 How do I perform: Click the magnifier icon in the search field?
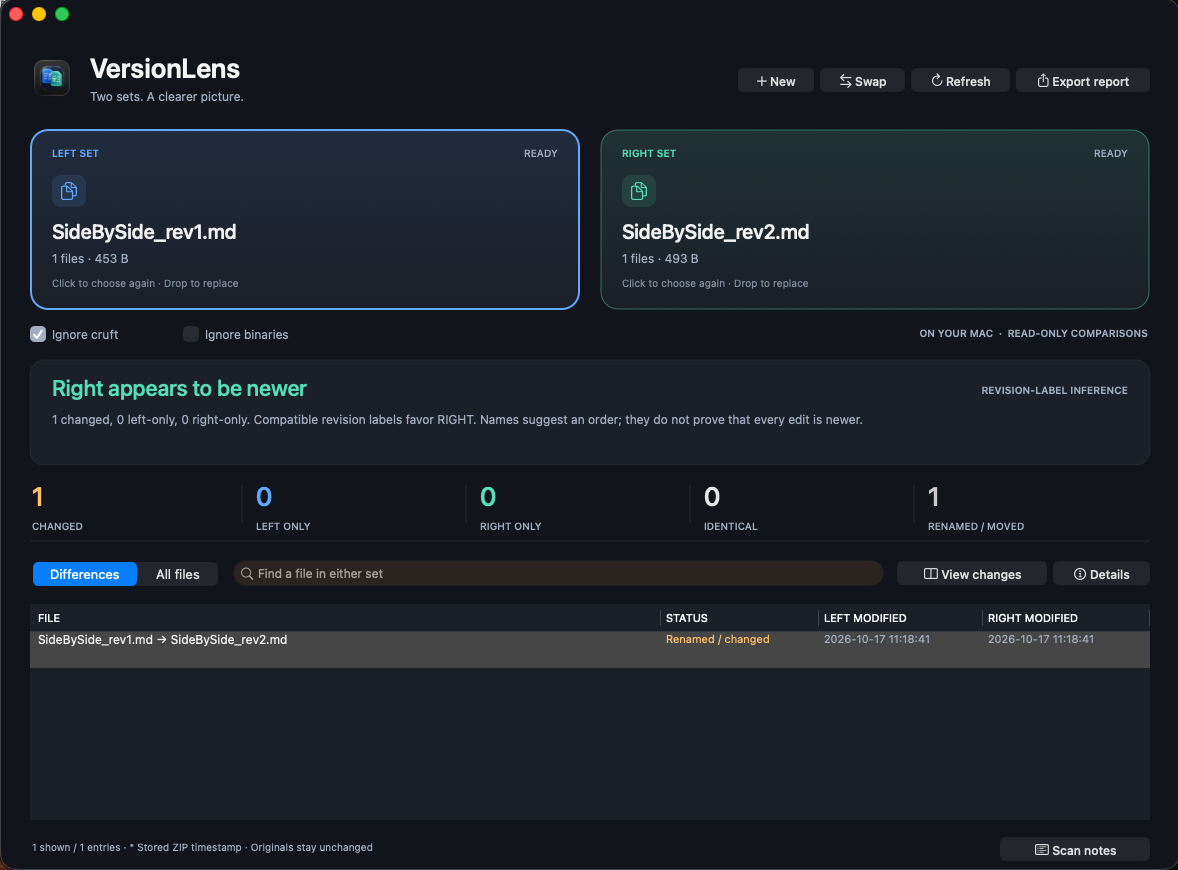246,574
